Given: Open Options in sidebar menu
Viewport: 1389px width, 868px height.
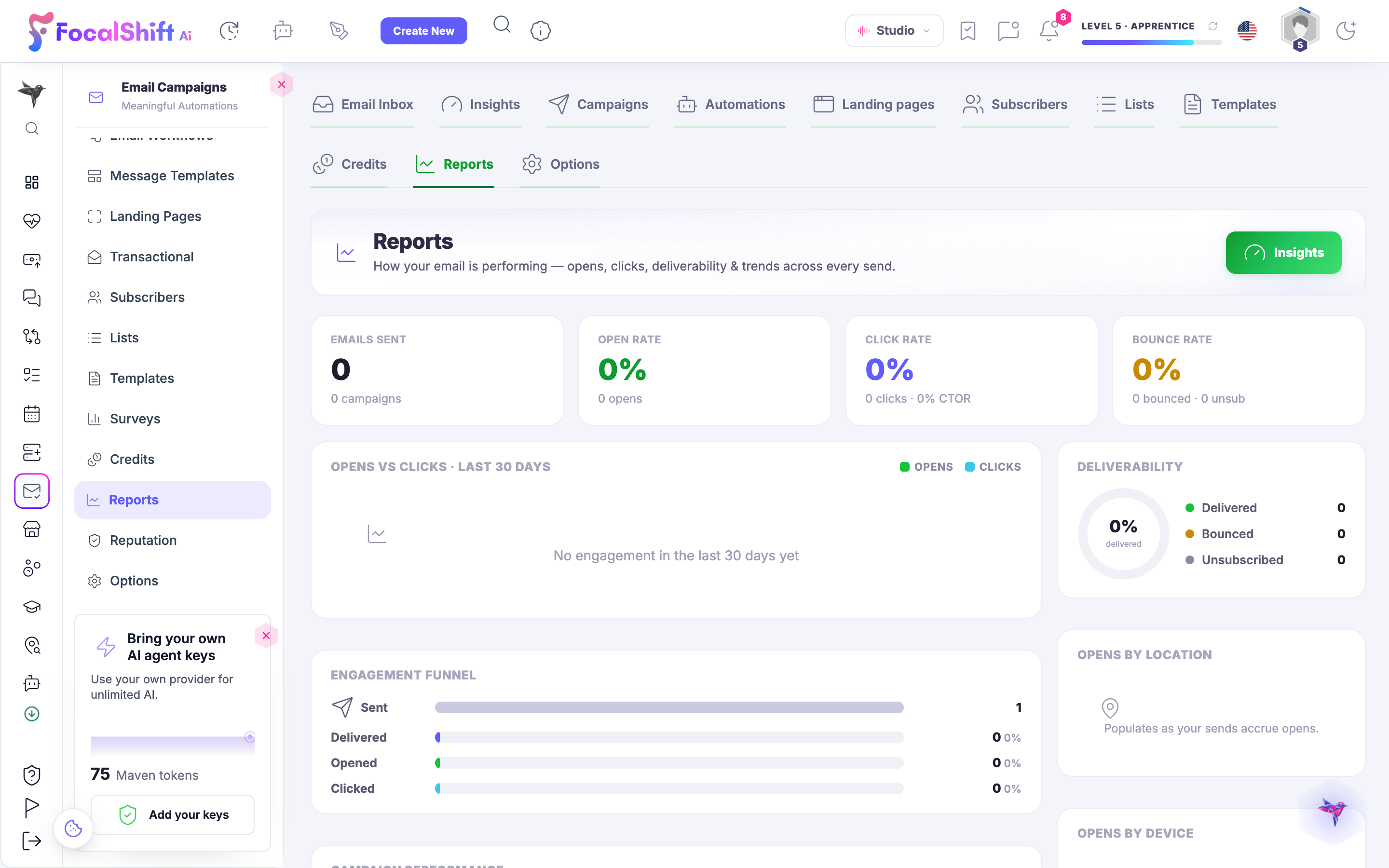Looking at the screenshot, I should (172, 581).
